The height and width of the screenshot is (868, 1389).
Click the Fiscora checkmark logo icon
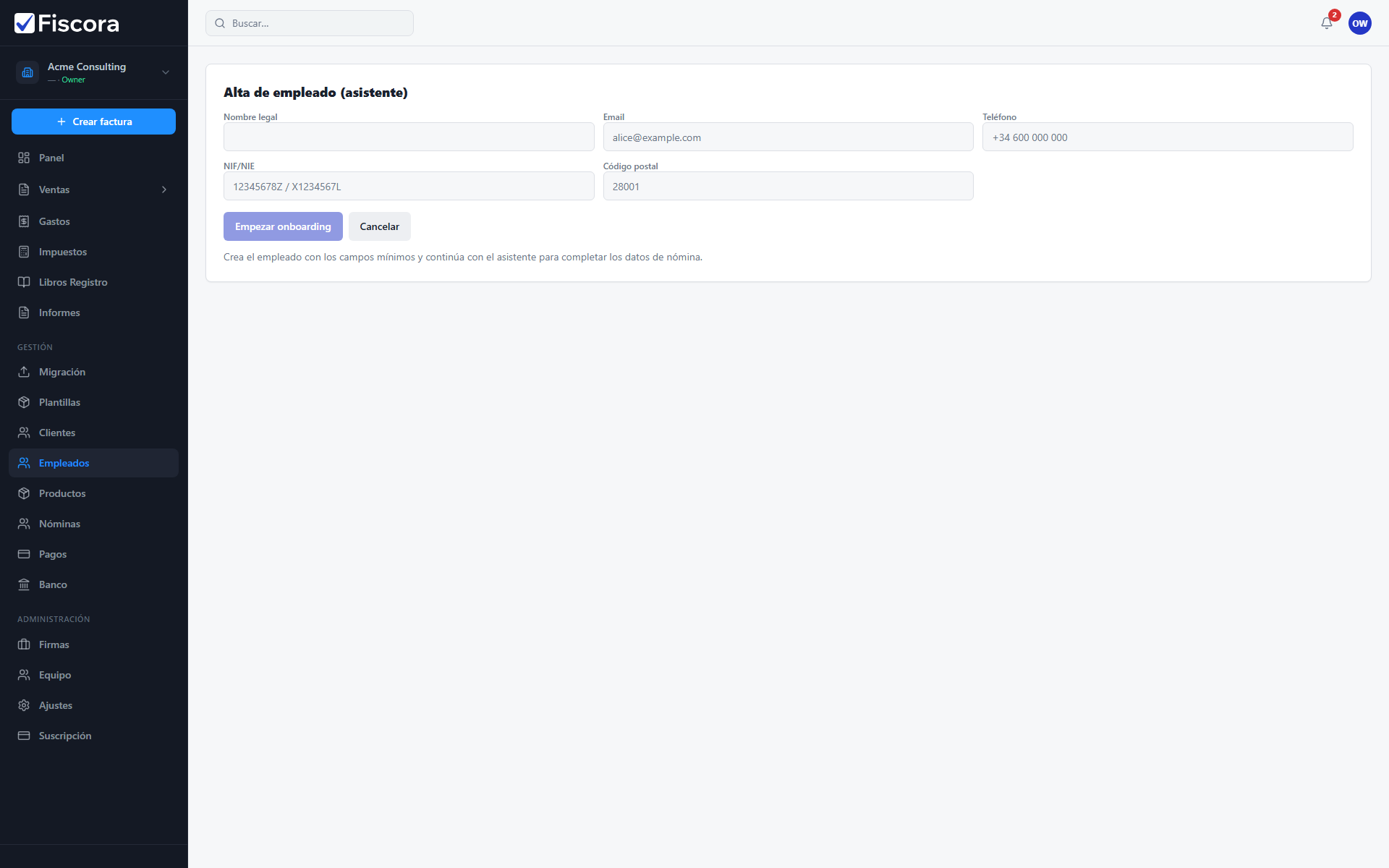[25, 23]
